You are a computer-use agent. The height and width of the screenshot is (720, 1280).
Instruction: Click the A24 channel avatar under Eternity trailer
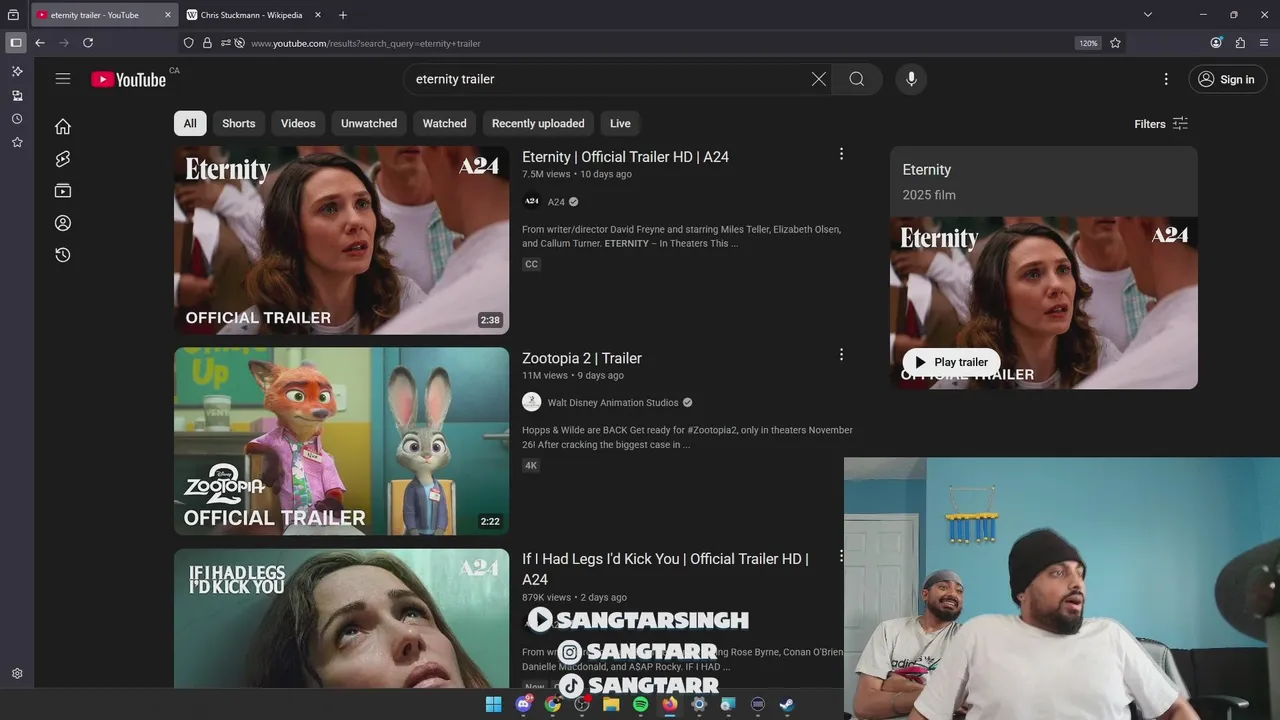(532, 201)
